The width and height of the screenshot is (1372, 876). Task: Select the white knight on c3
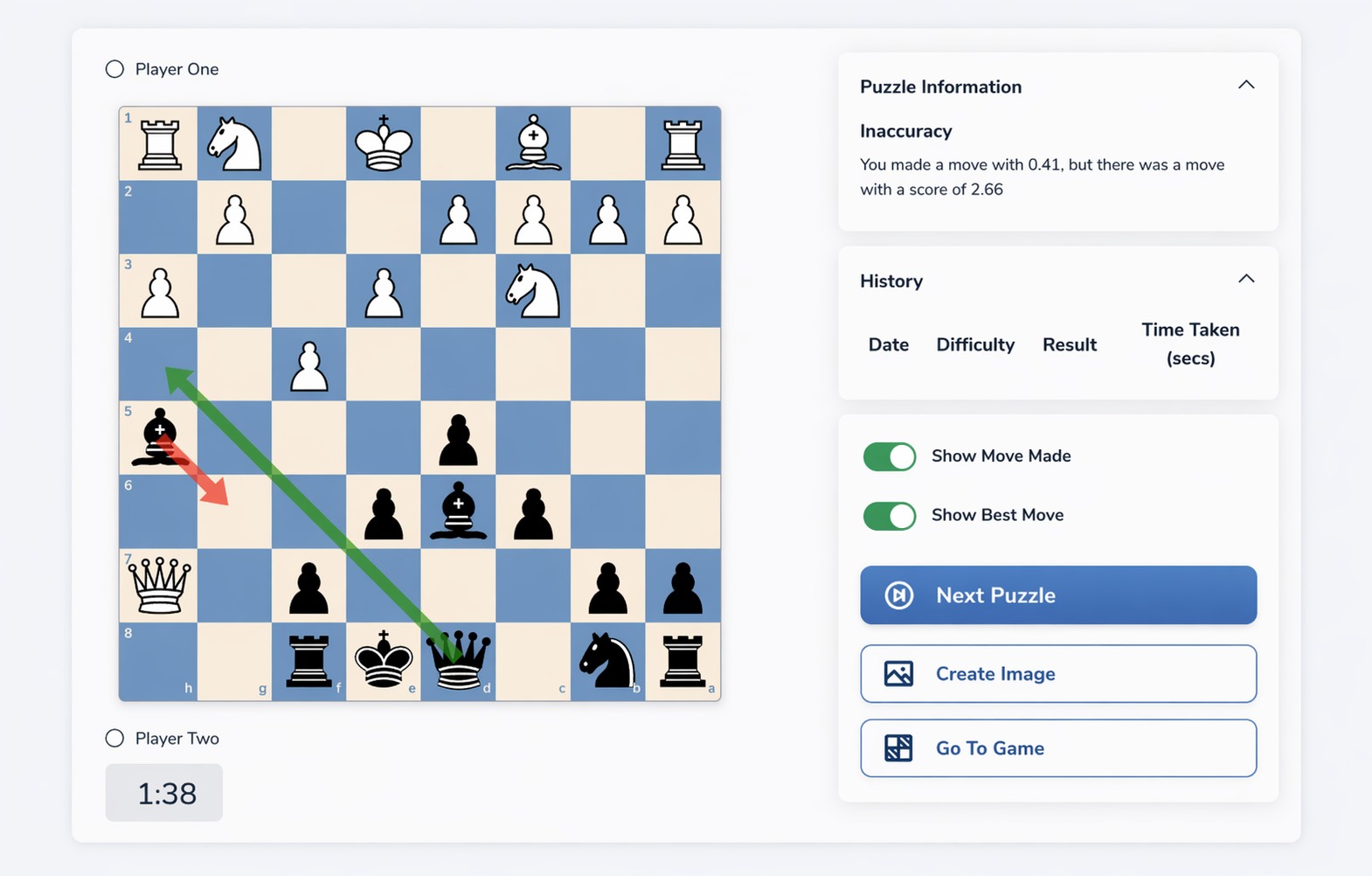pyautogui.click(x=533, y=292)
